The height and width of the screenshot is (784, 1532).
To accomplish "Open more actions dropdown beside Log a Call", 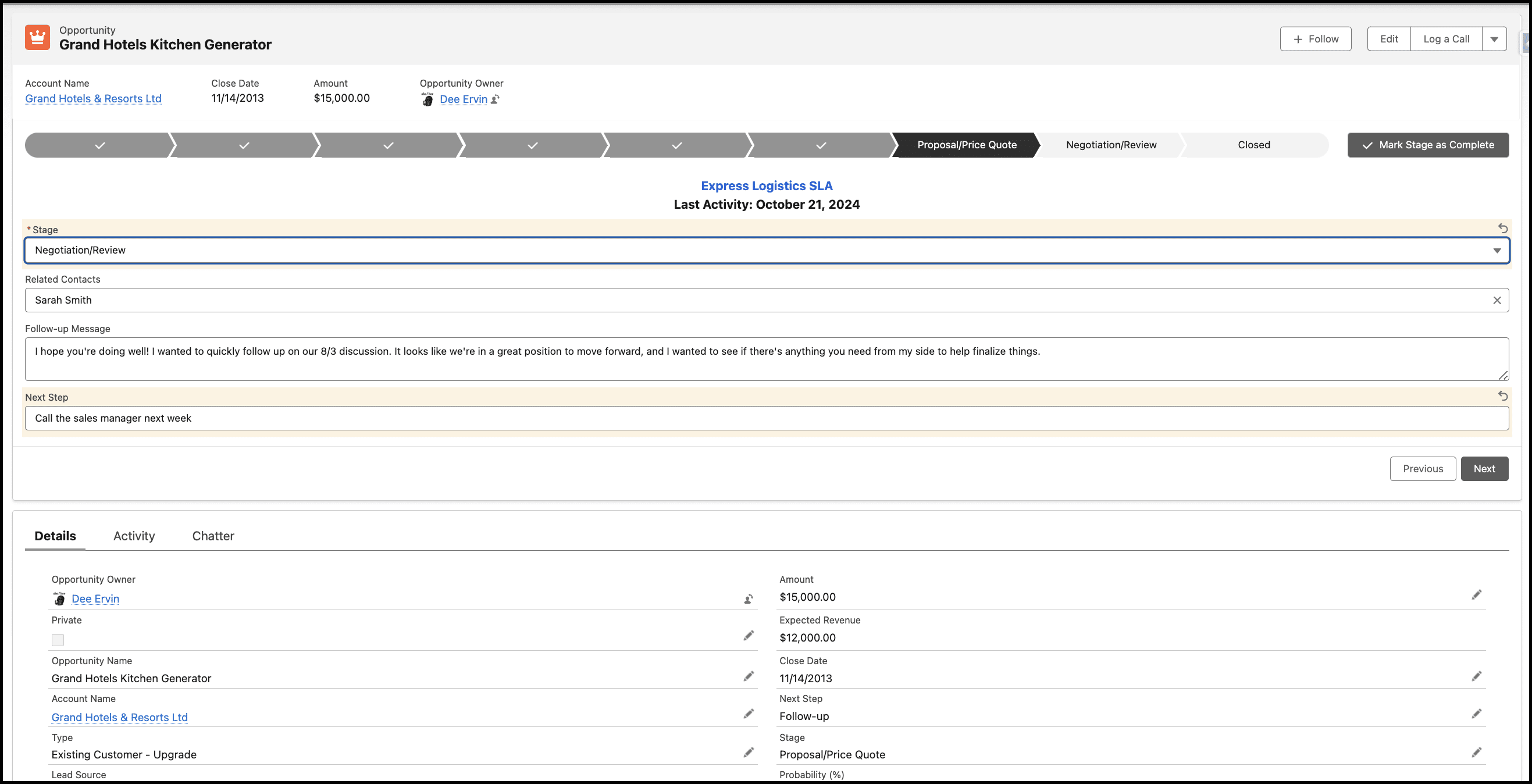I will pos(1494,40).
